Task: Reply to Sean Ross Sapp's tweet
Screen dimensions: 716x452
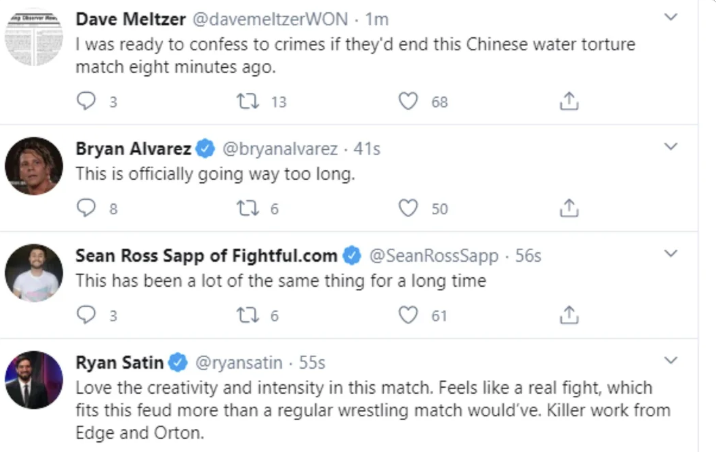Action: [x=87, y=315]
